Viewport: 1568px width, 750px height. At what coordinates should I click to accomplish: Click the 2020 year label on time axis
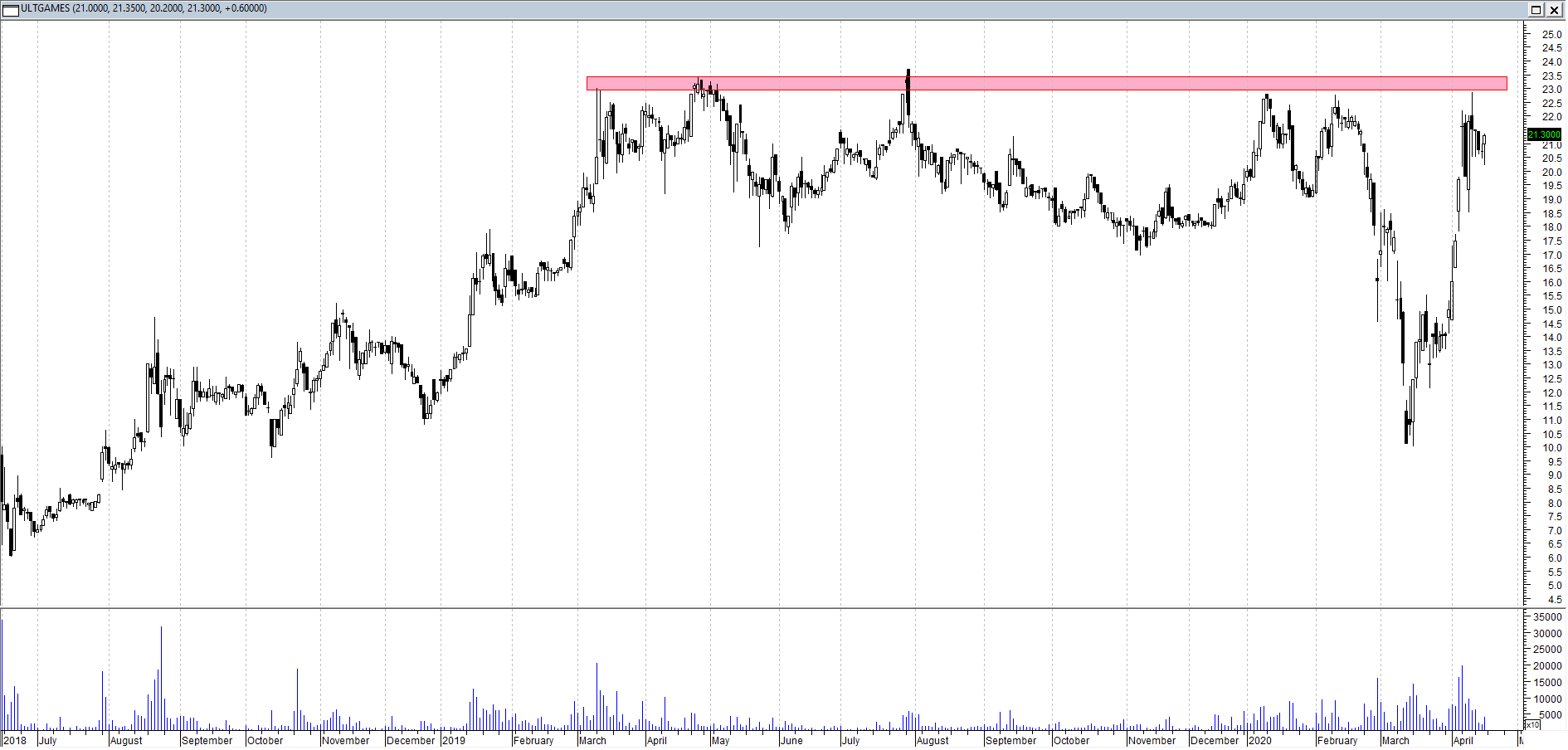(1260, 741)
